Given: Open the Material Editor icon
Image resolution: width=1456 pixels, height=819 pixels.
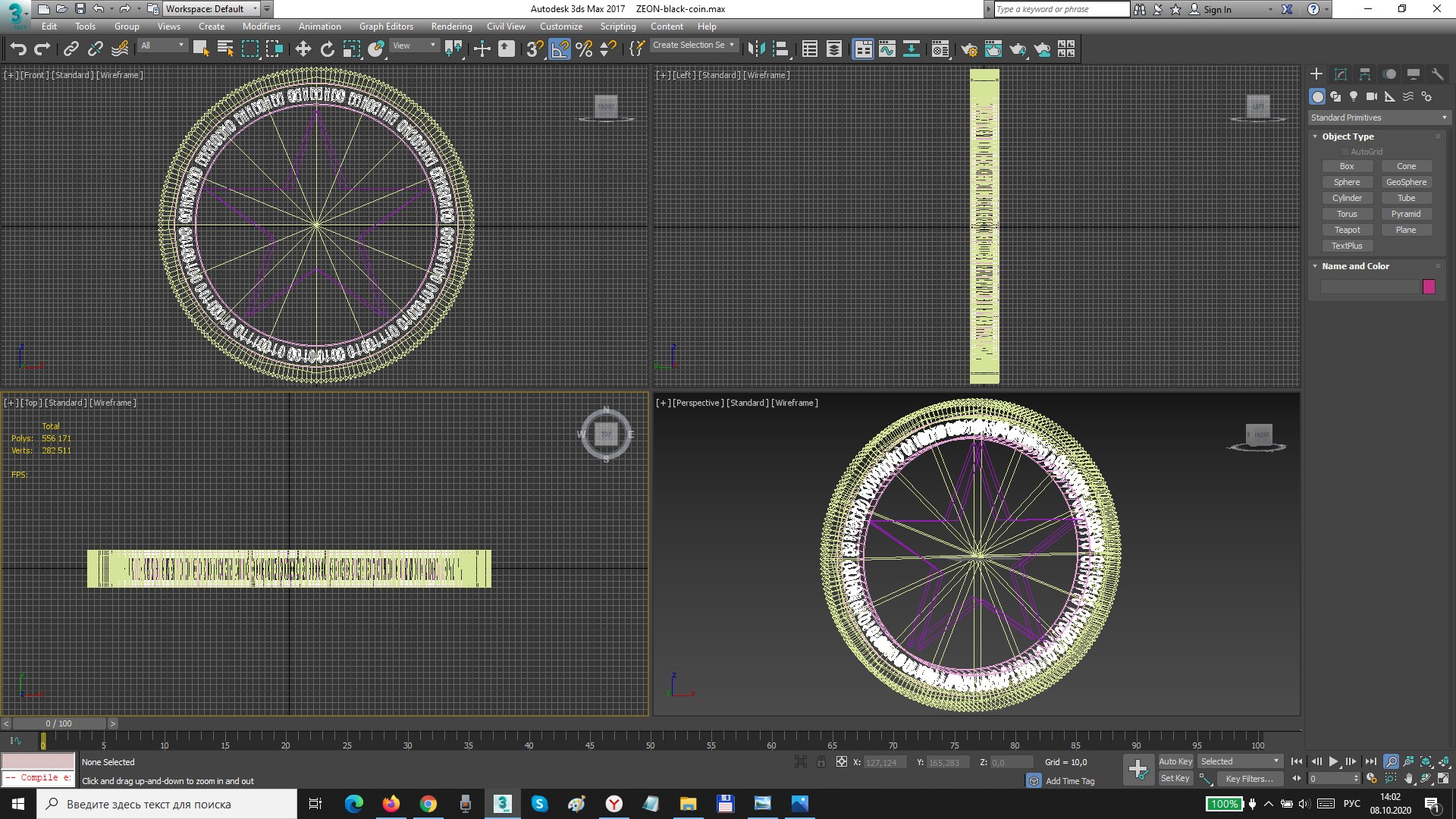Looking at the screenshot, I should [x=940, y=49].
